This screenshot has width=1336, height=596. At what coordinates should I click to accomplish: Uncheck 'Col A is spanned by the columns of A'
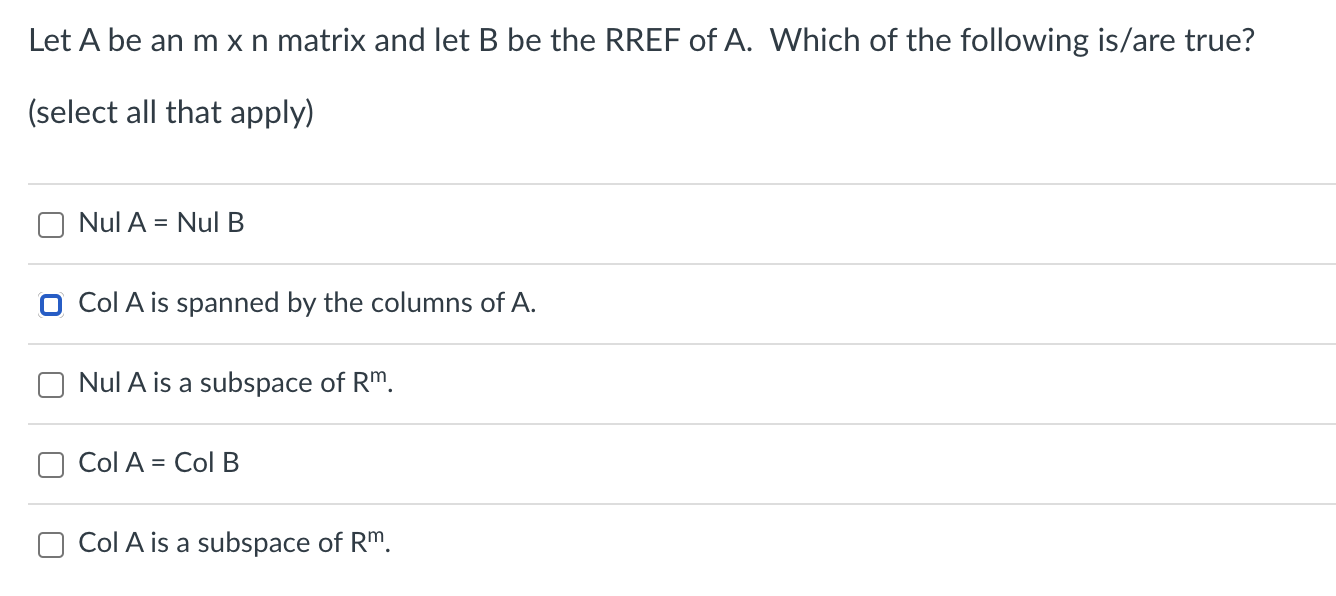[x=51, y=304]
